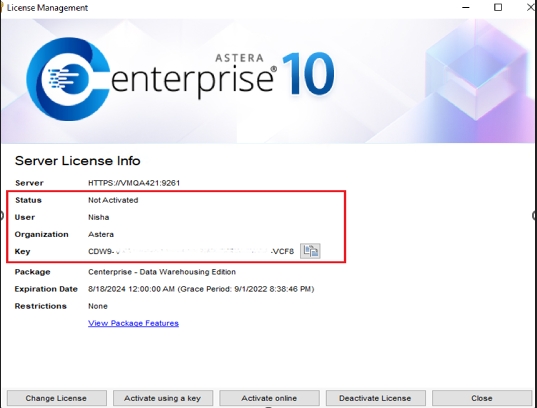This screenshot has width=537, height=408.
Task: Click the Deactivate License button
Action: pyautogui.click(x=375, y=398)
